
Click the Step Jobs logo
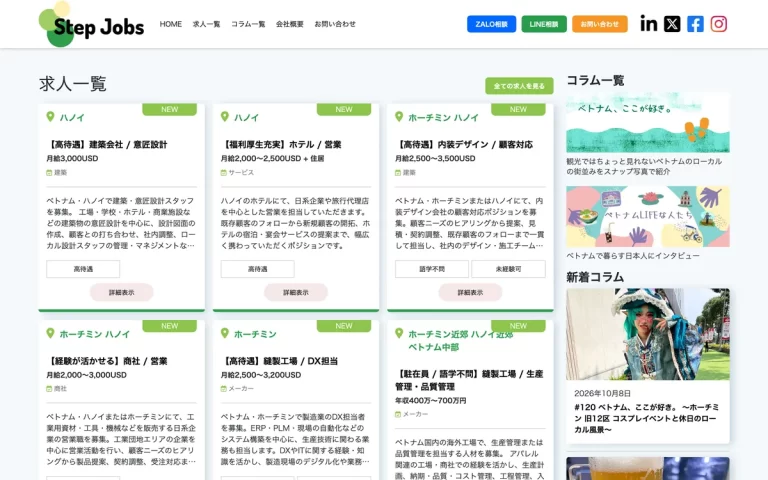(92, 24)
